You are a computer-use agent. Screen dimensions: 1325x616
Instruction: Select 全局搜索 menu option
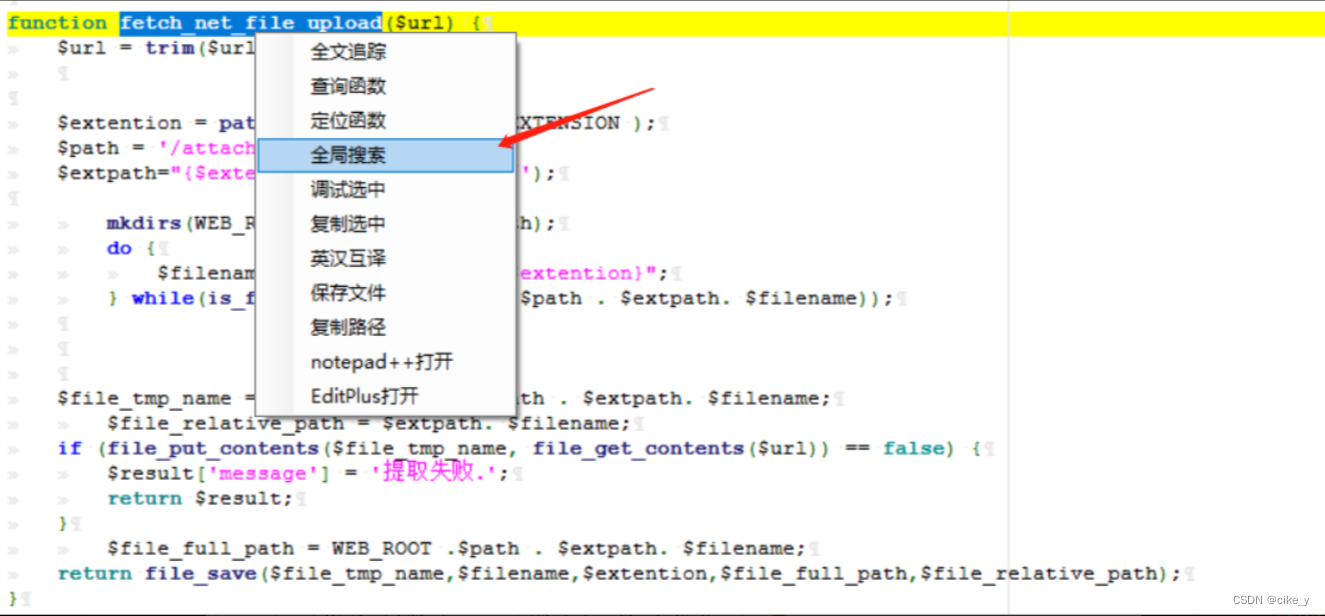click(x=385, y=155)
